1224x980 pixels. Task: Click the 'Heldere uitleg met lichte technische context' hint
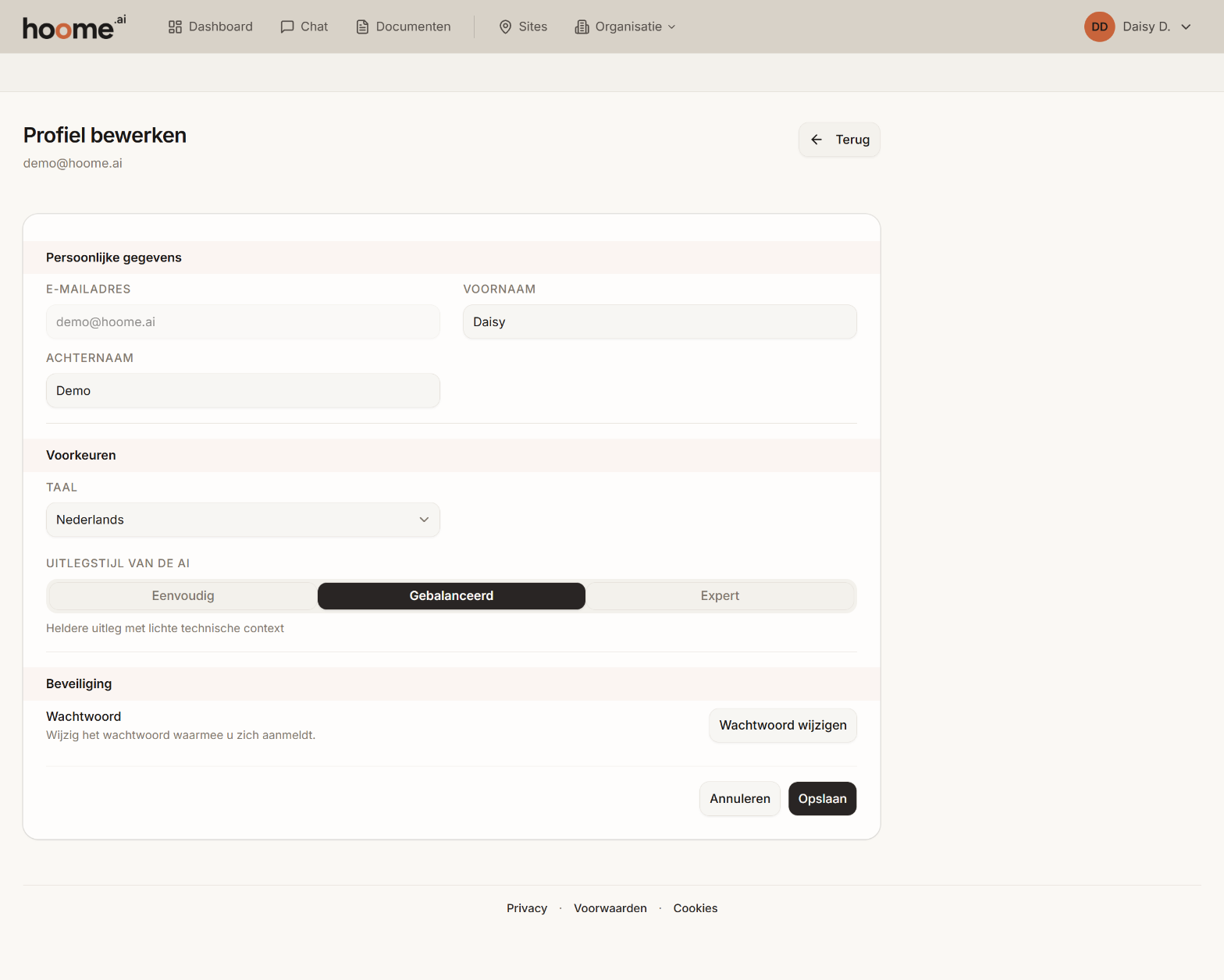tap(165, 629)
